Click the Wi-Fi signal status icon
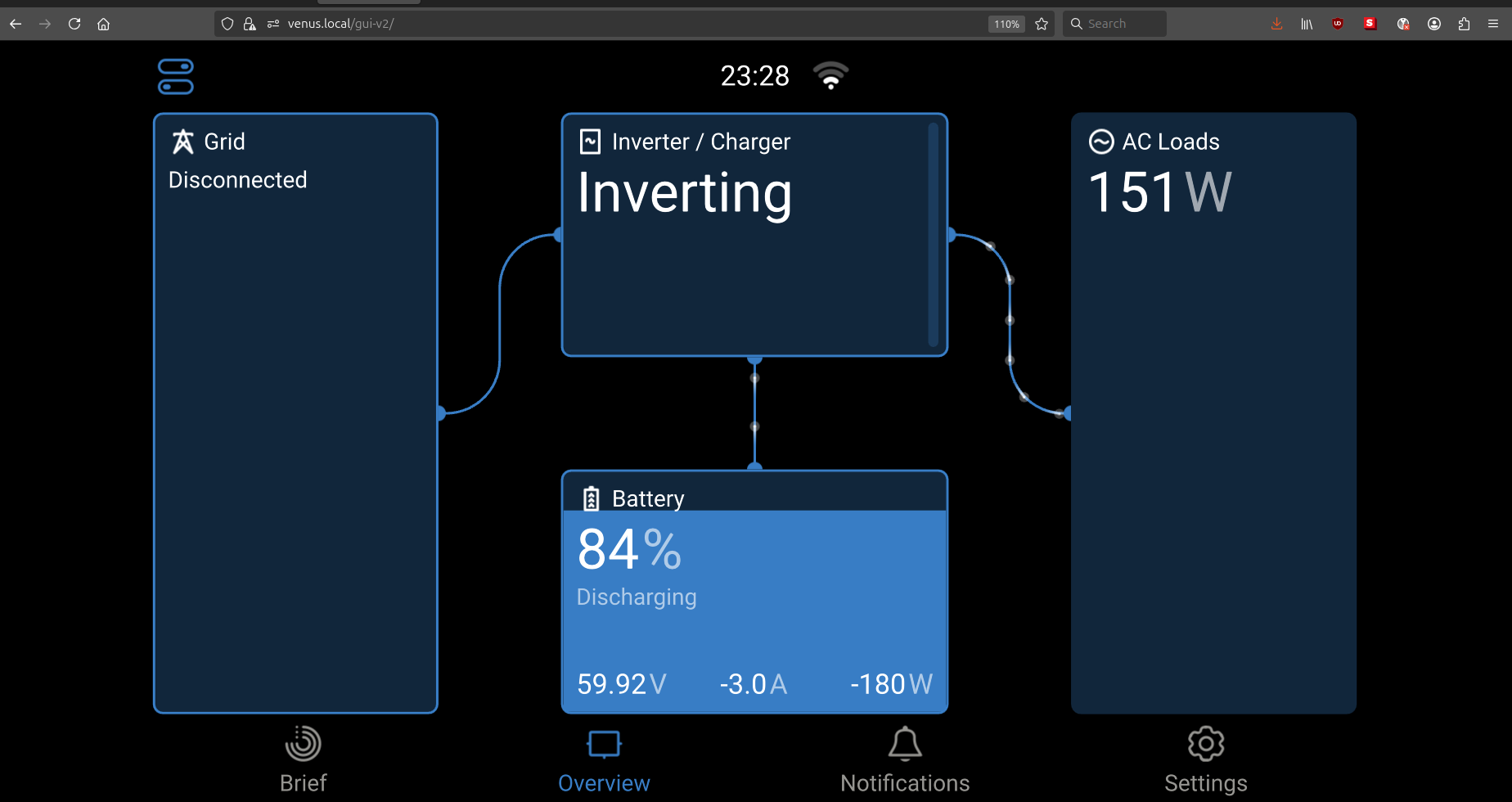 pyautogui.click(x=830, y=75)
